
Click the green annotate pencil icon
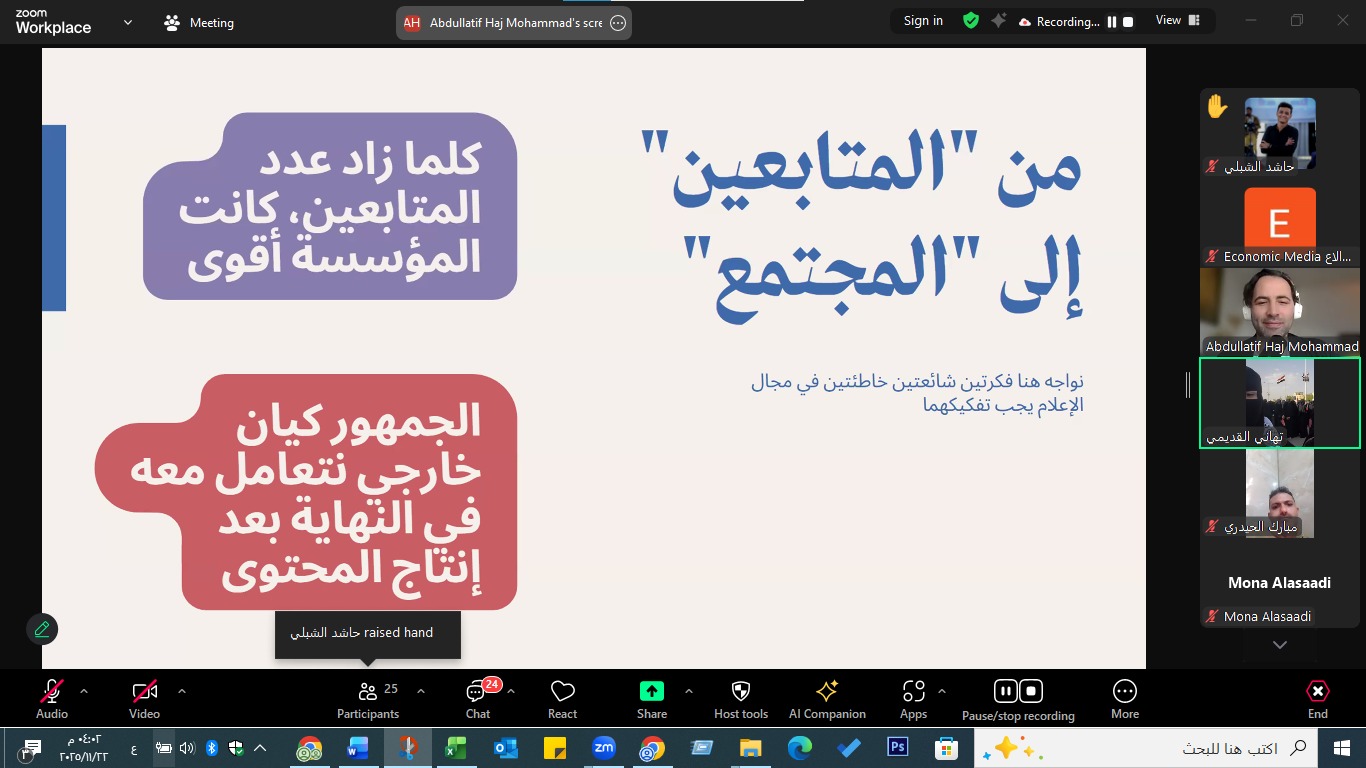(x=42, y=629)
